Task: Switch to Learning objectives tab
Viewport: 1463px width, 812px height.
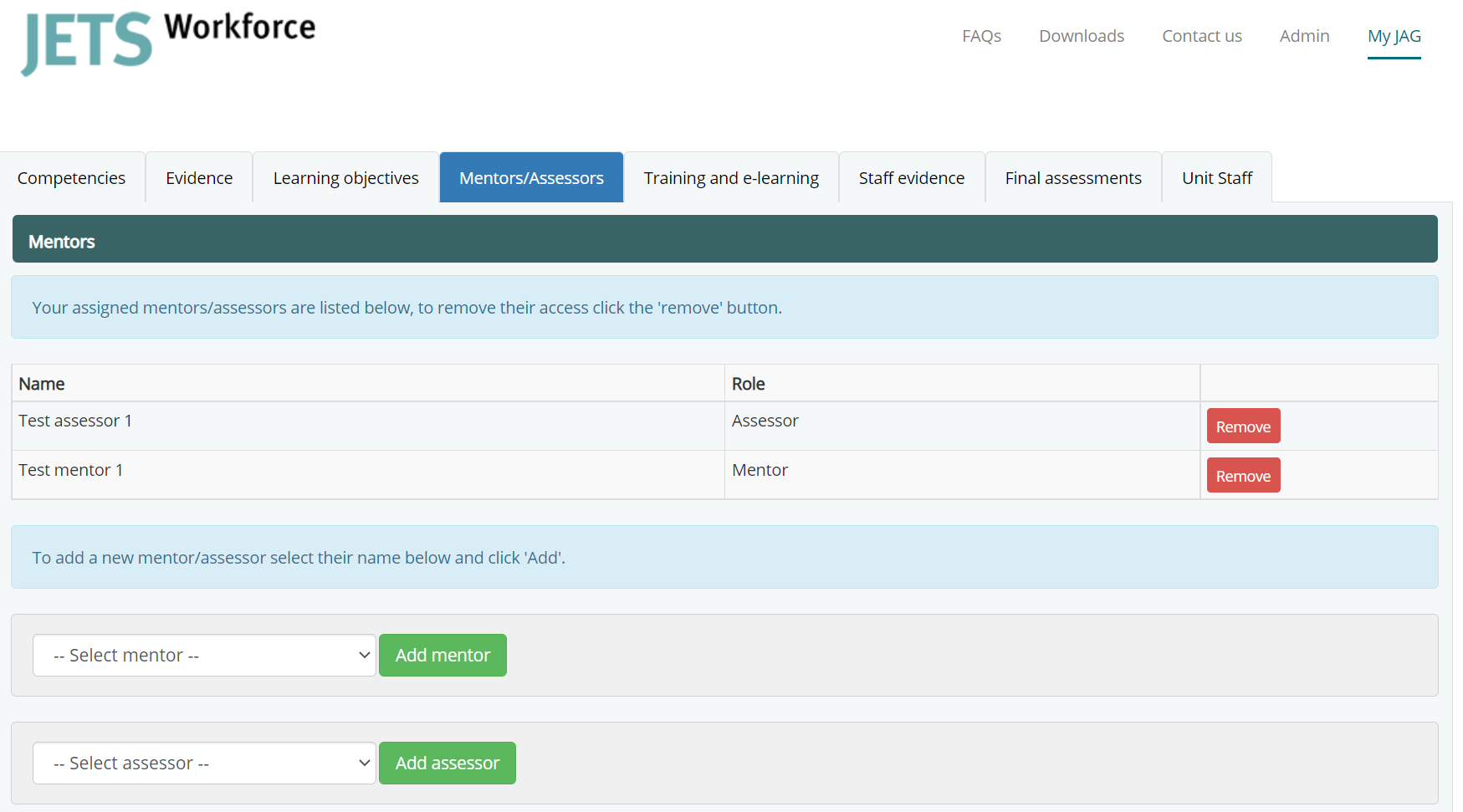Action: click(345, 178)
